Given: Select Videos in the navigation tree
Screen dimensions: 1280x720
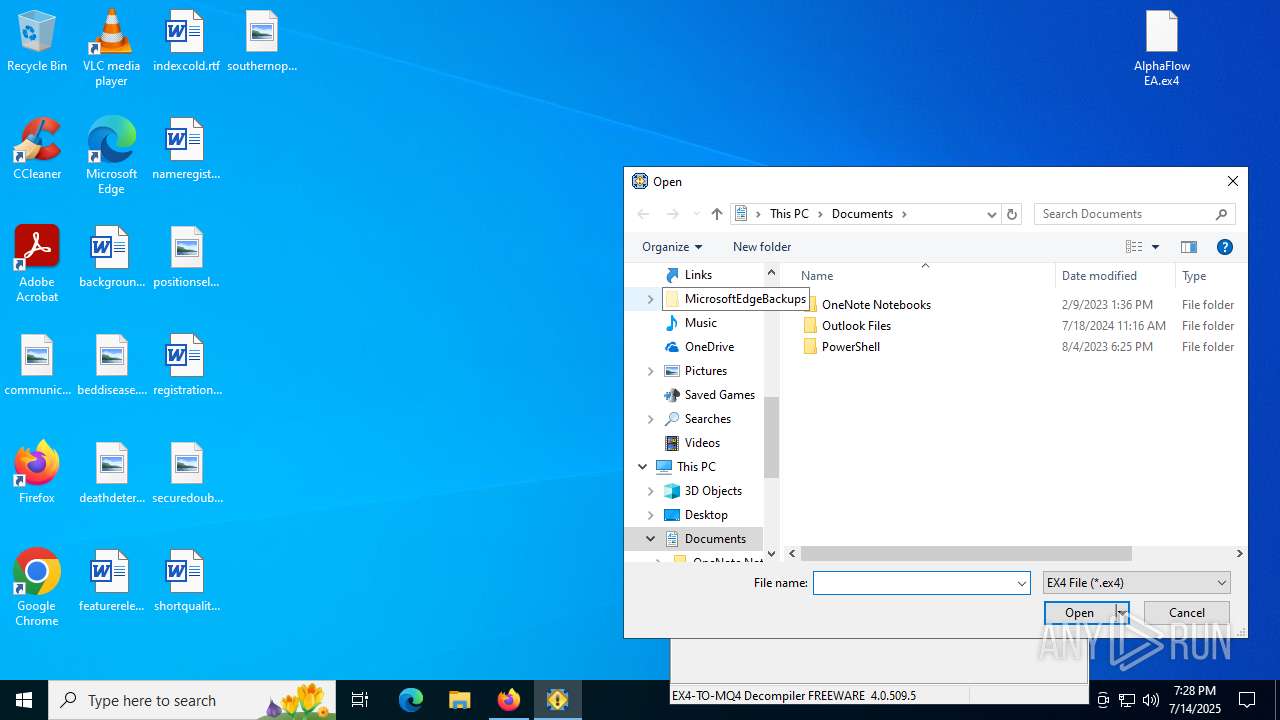Looking at the screenshot, I should pyautogui.click(x=702, y=443).
